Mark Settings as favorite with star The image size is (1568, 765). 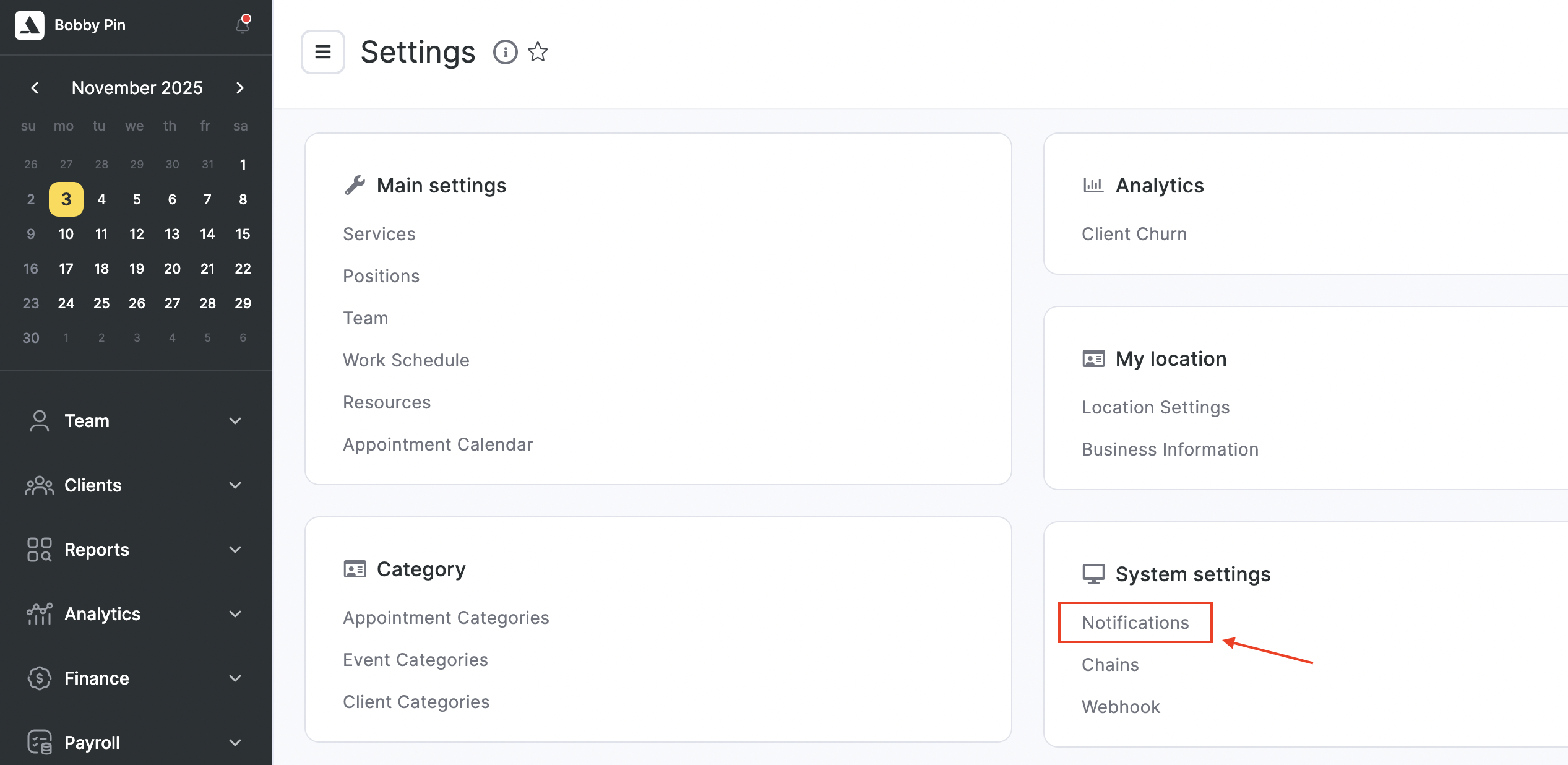point(538,52)
